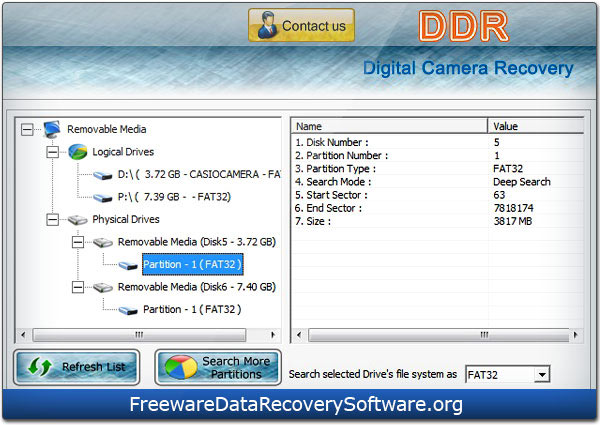Open FreewareDataRecoverySoftware.org link
This screenshot has height=425, width=600.
coord(296,405)
